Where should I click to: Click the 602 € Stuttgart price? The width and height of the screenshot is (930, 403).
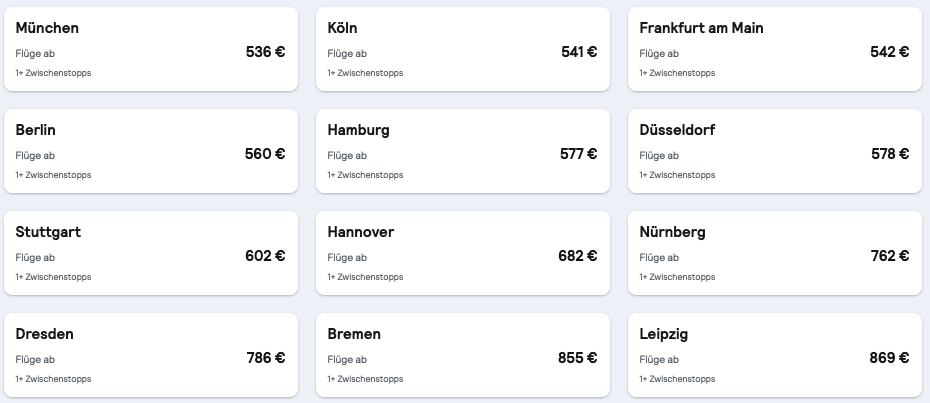[265, 256]
